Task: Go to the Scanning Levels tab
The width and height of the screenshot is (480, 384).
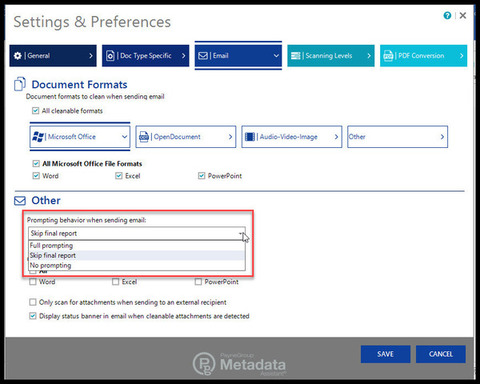Action: coord(331,56)
